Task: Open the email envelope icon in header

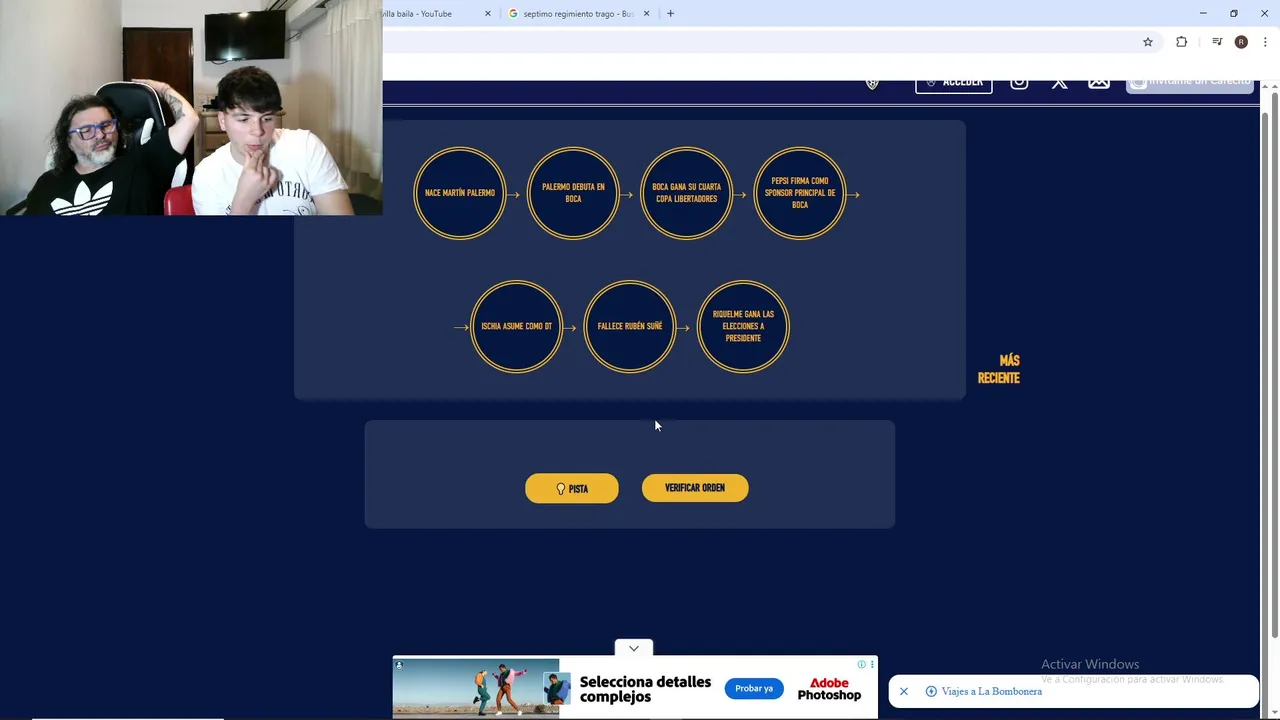Action: [1099, 83]
